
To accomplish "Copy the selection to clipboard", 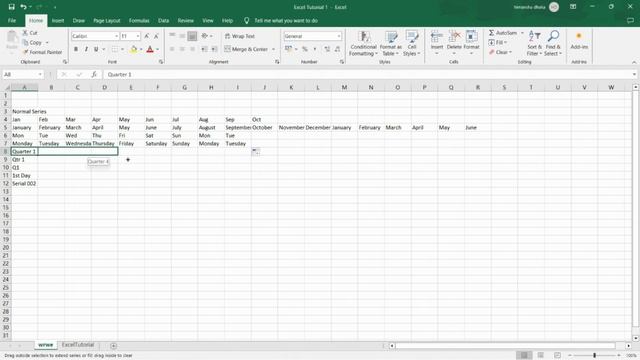I will click(33, 42).
